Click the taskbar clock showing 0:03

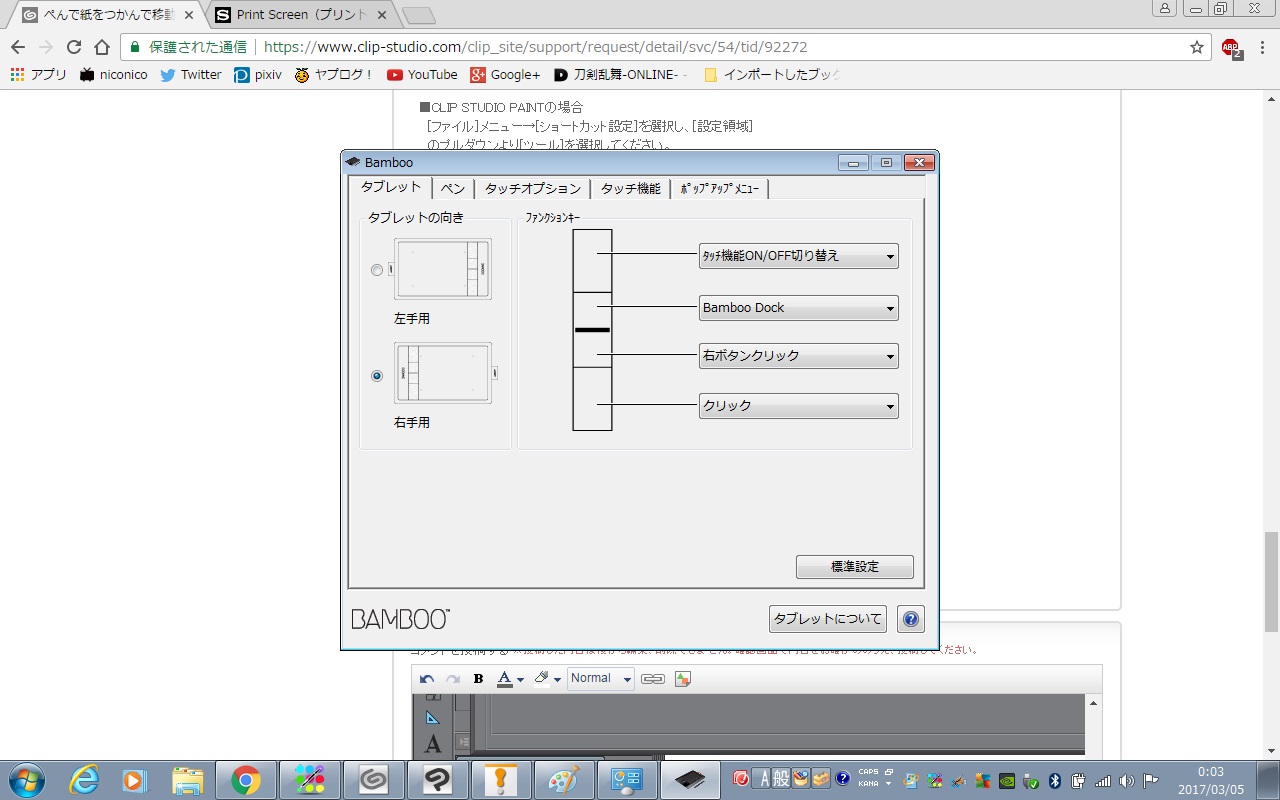pyautogui.click(x=1210, y=780)
